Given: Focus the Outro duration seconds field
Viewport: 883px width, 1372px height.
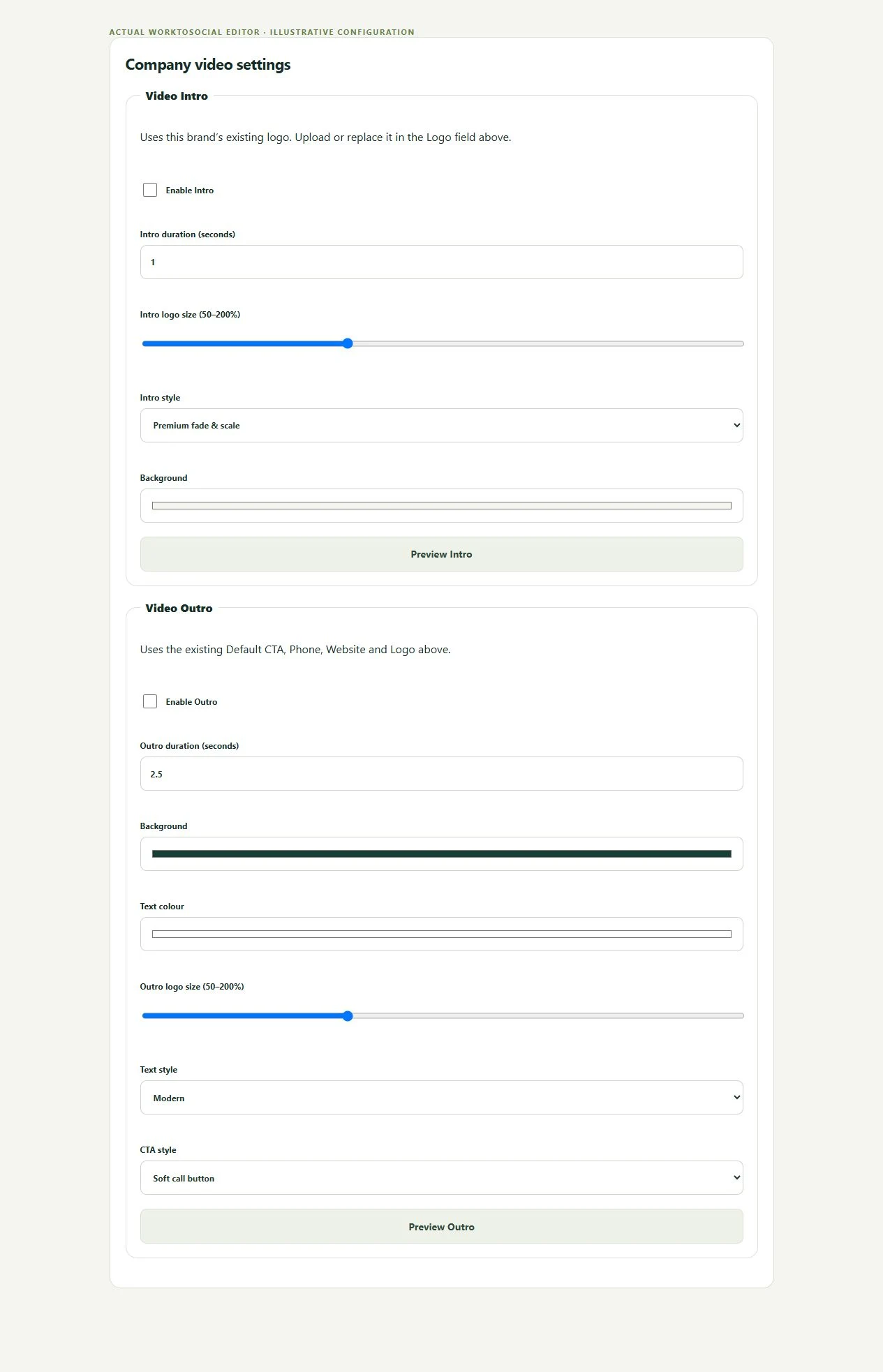Looking at the screenshot, I should coord(441,773).
